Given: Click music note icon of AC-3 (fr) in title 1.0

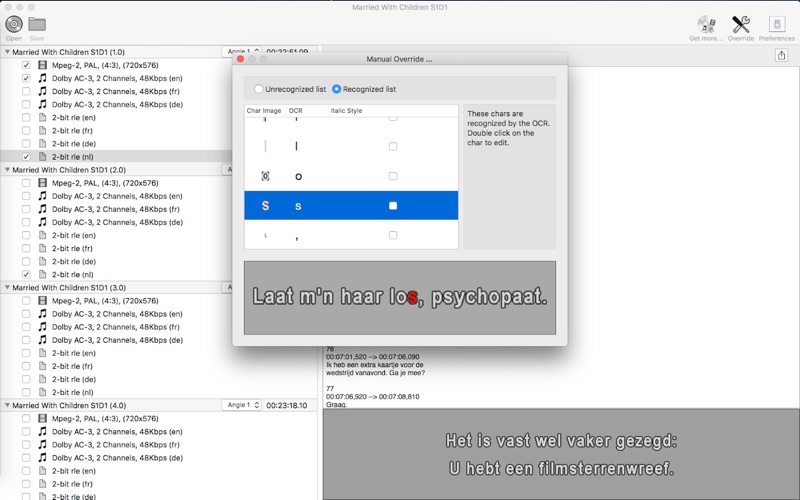Looking at the screenshot, I should point(43,91).
